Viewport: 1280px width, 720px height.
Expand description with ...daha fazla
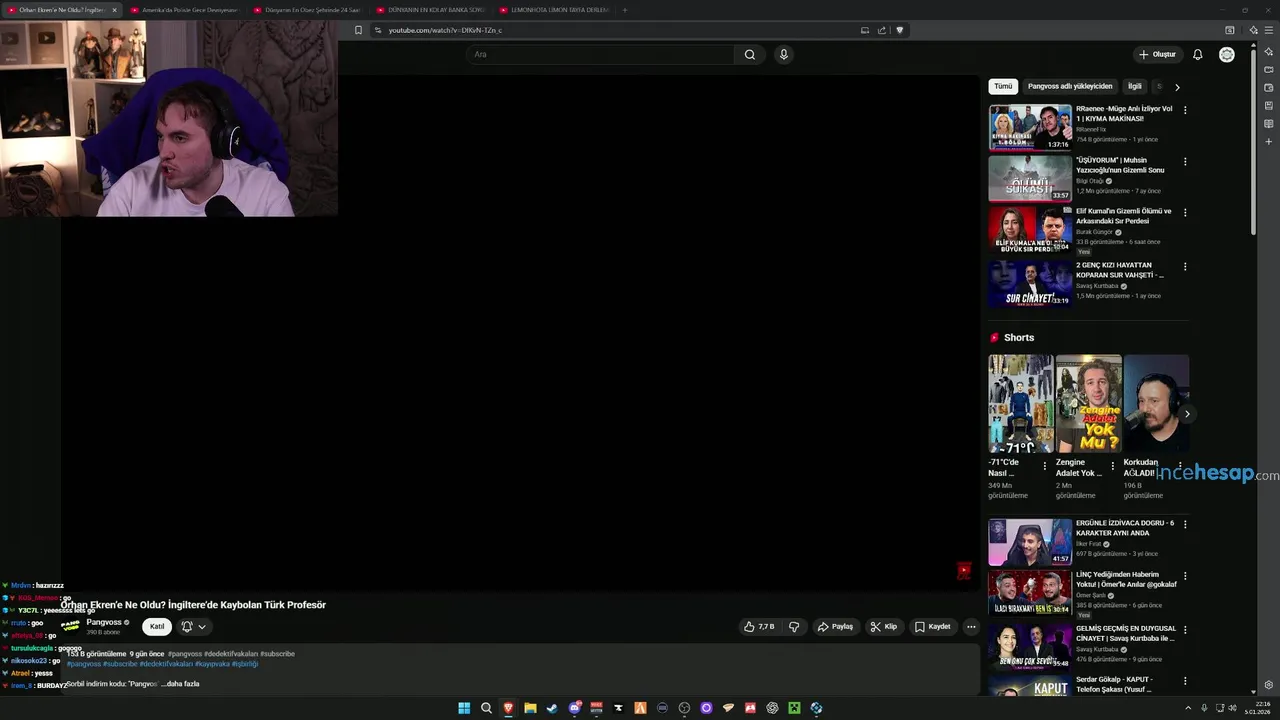click(x=180, y=684)
